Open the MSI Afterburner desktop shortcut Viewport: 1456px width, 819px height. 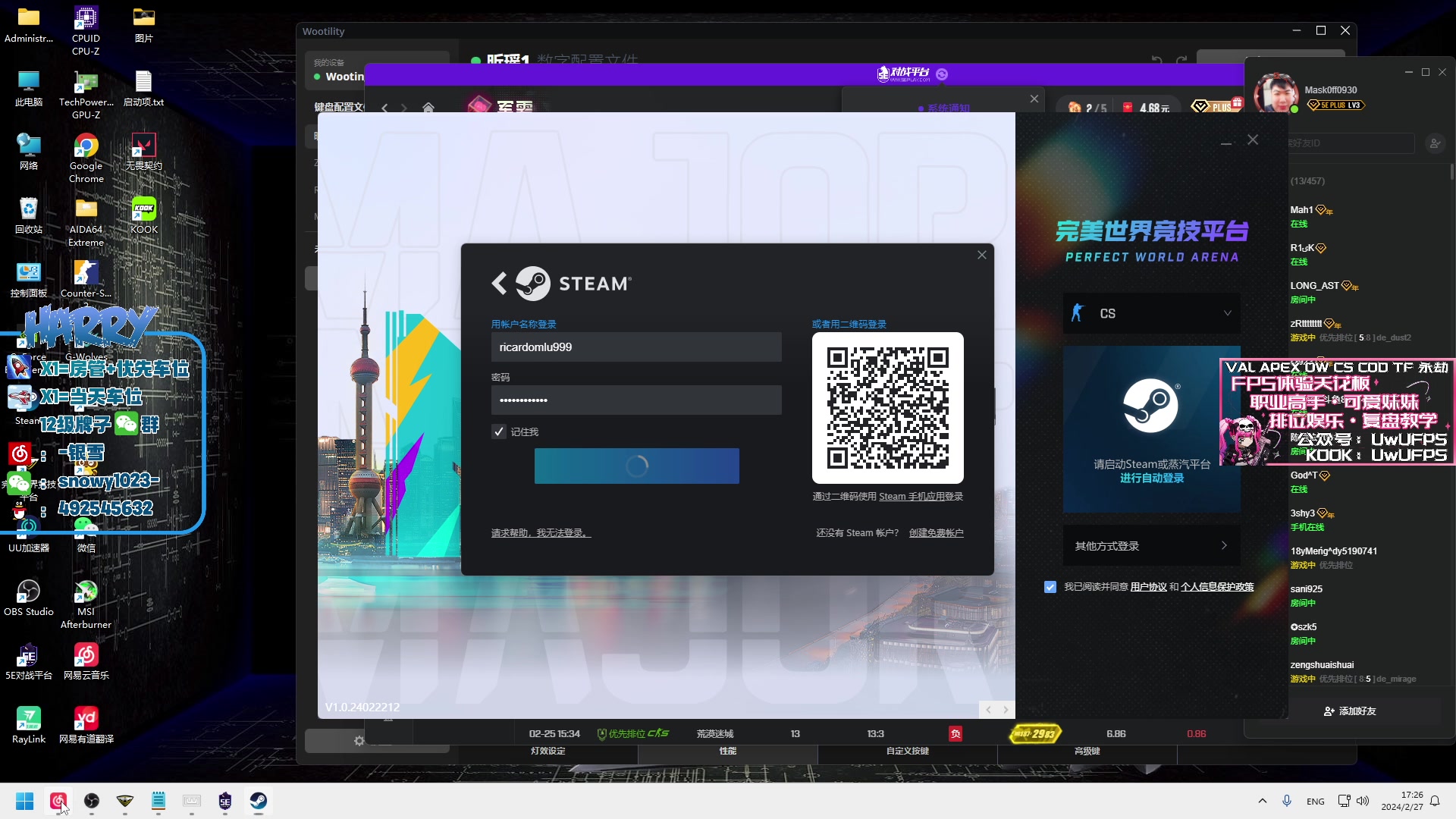tap(86, 604)
